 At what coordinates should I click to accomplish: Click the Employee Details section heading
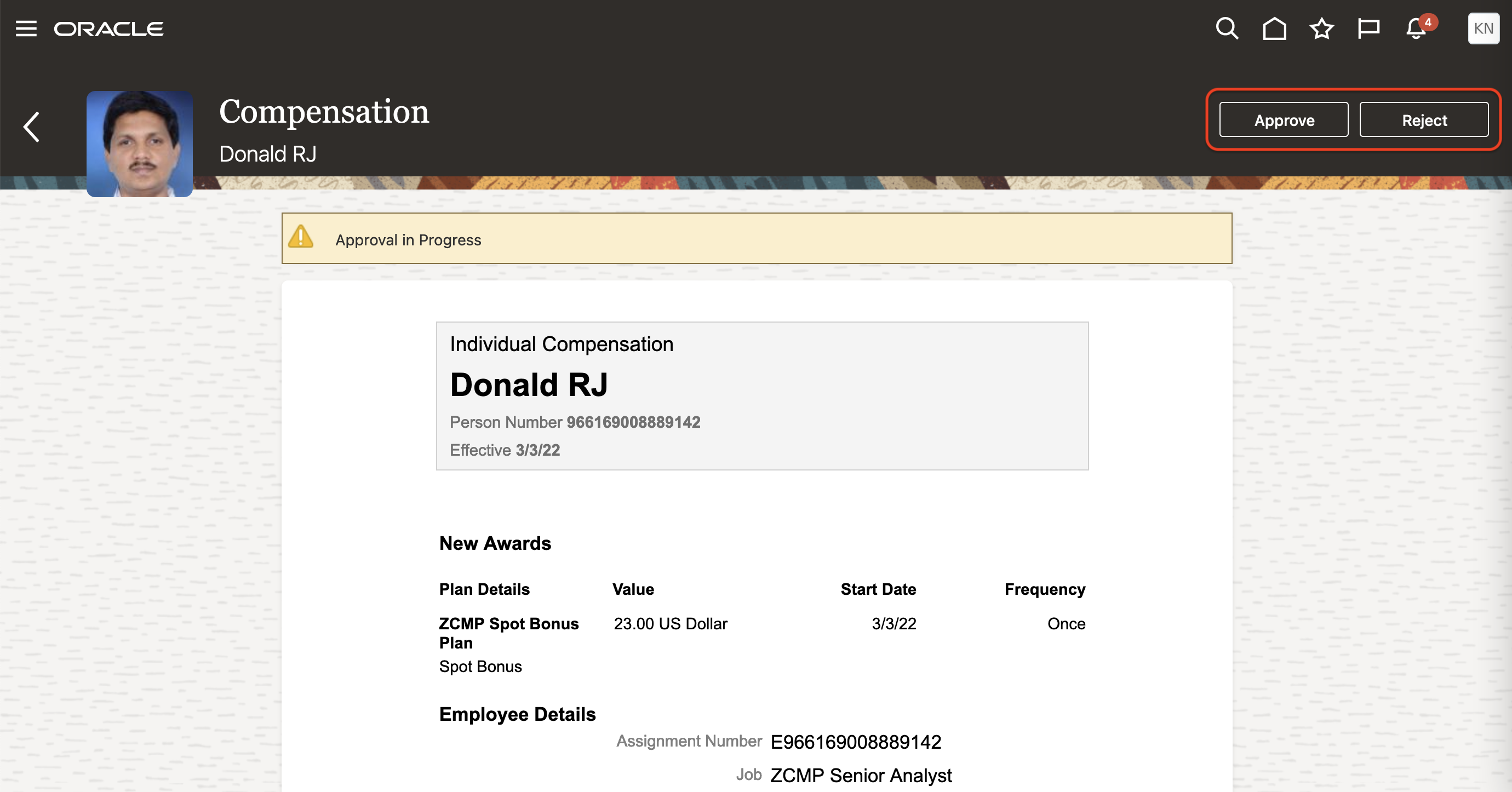517,714
